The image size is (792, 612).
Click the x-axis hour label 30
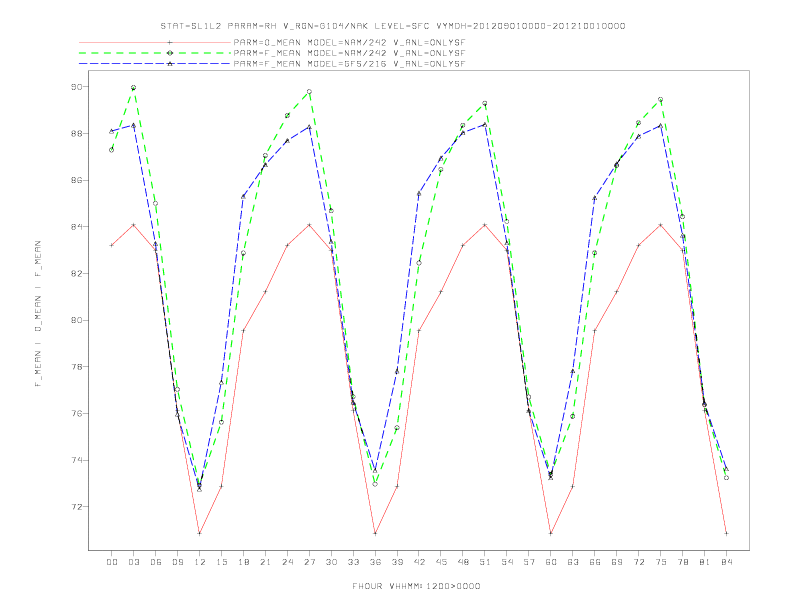(x=331, y=562)
